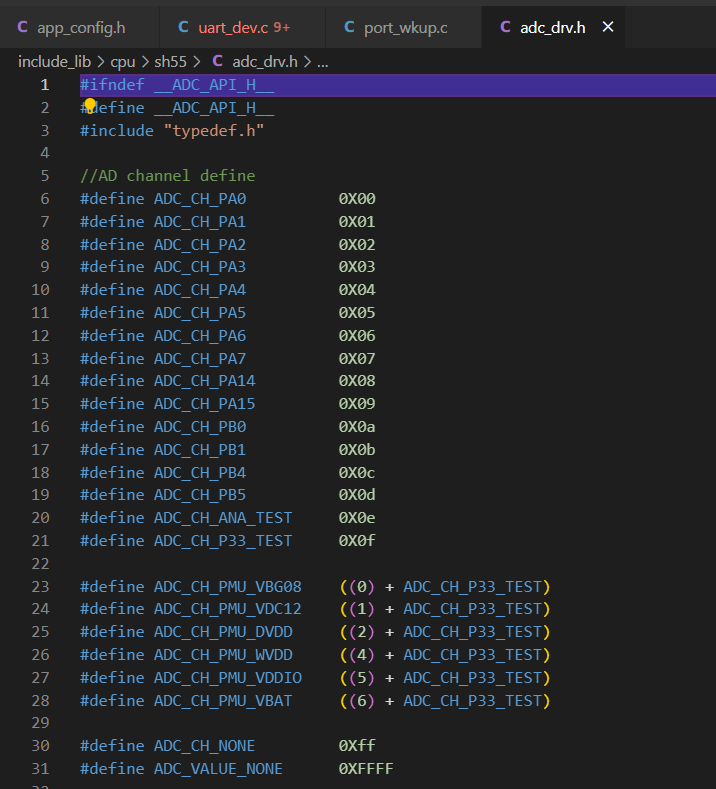The width and height of the screenshot is (716, 789).
Task: Click the ADC_CH_PA14 macro name
Action: (204, 381)
